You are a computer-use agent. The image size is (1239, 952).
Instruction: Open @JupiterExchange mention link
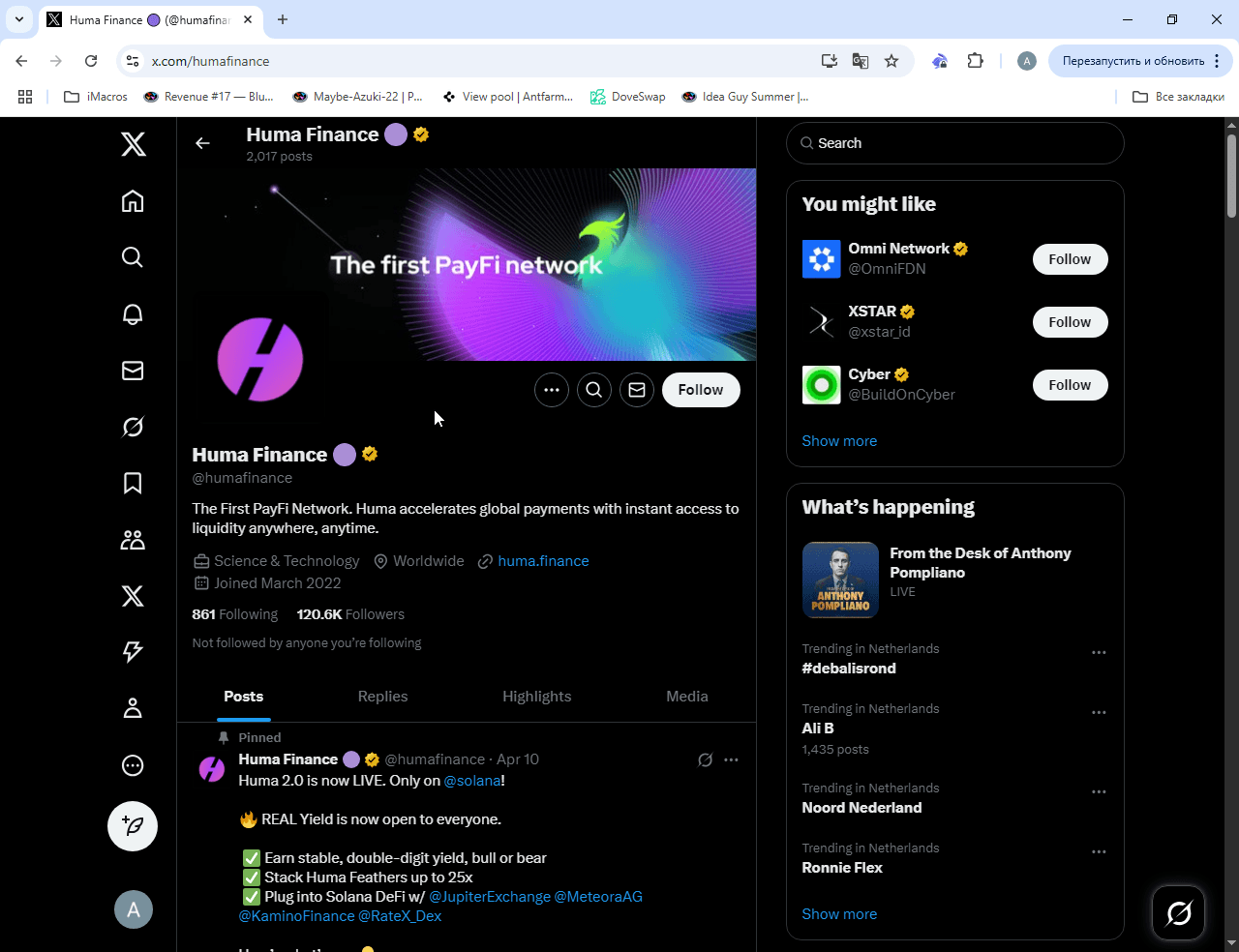[x=490, y=897]
